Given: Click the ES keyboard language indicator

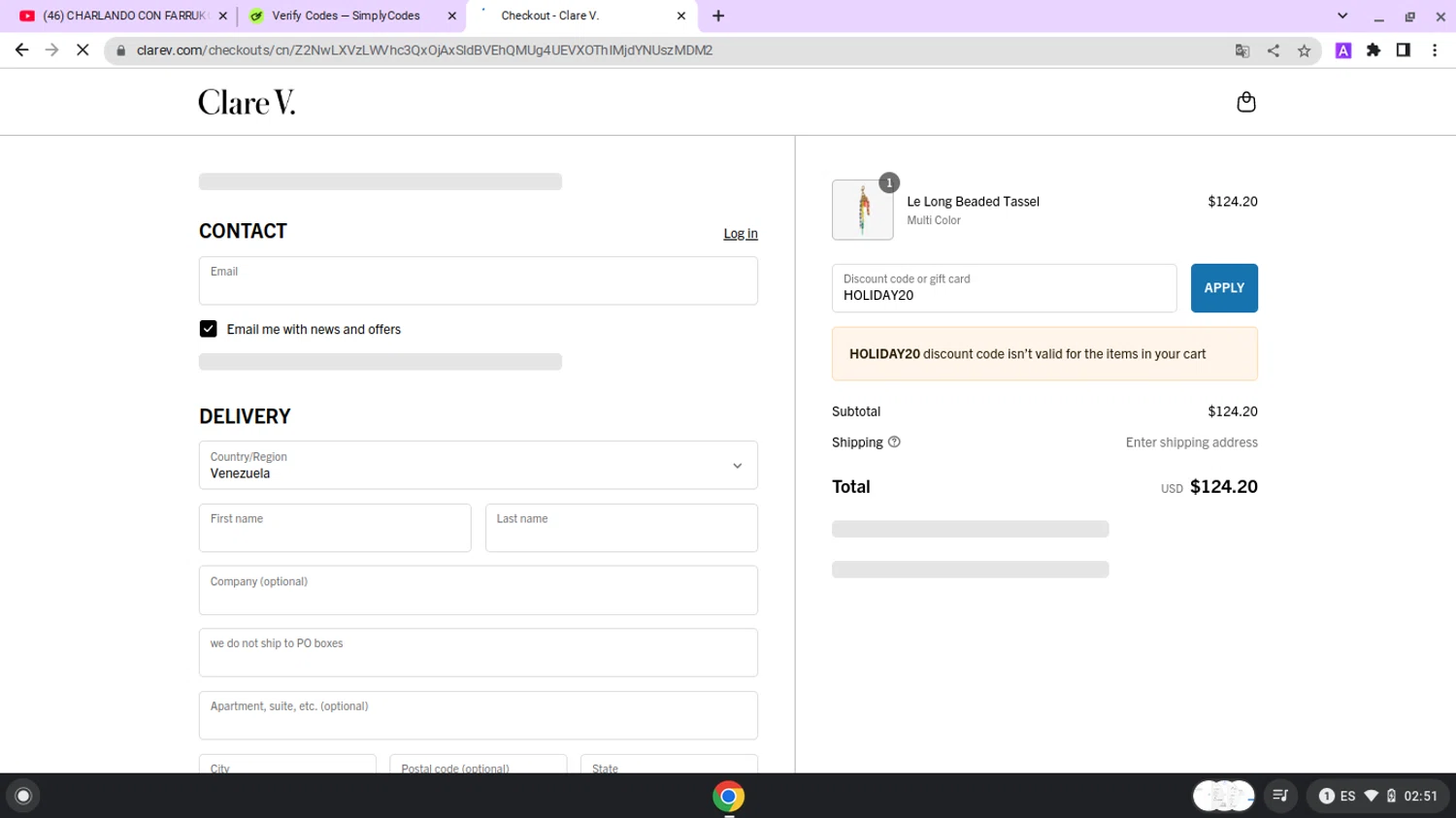Looking at the screenshot, I should (1347, 796).
